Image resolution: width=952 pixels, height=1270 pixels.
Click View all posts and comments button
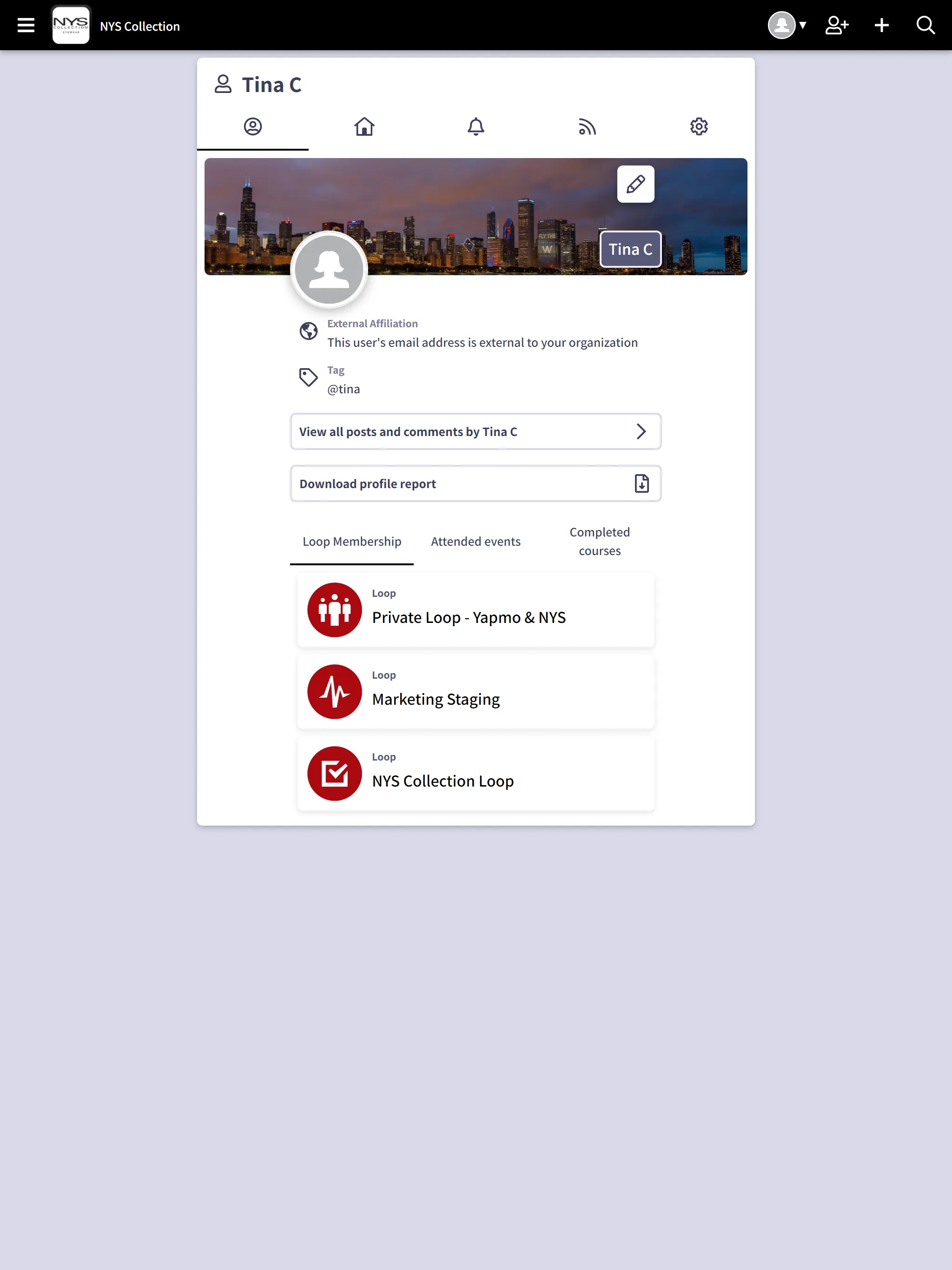coord(475,431)
